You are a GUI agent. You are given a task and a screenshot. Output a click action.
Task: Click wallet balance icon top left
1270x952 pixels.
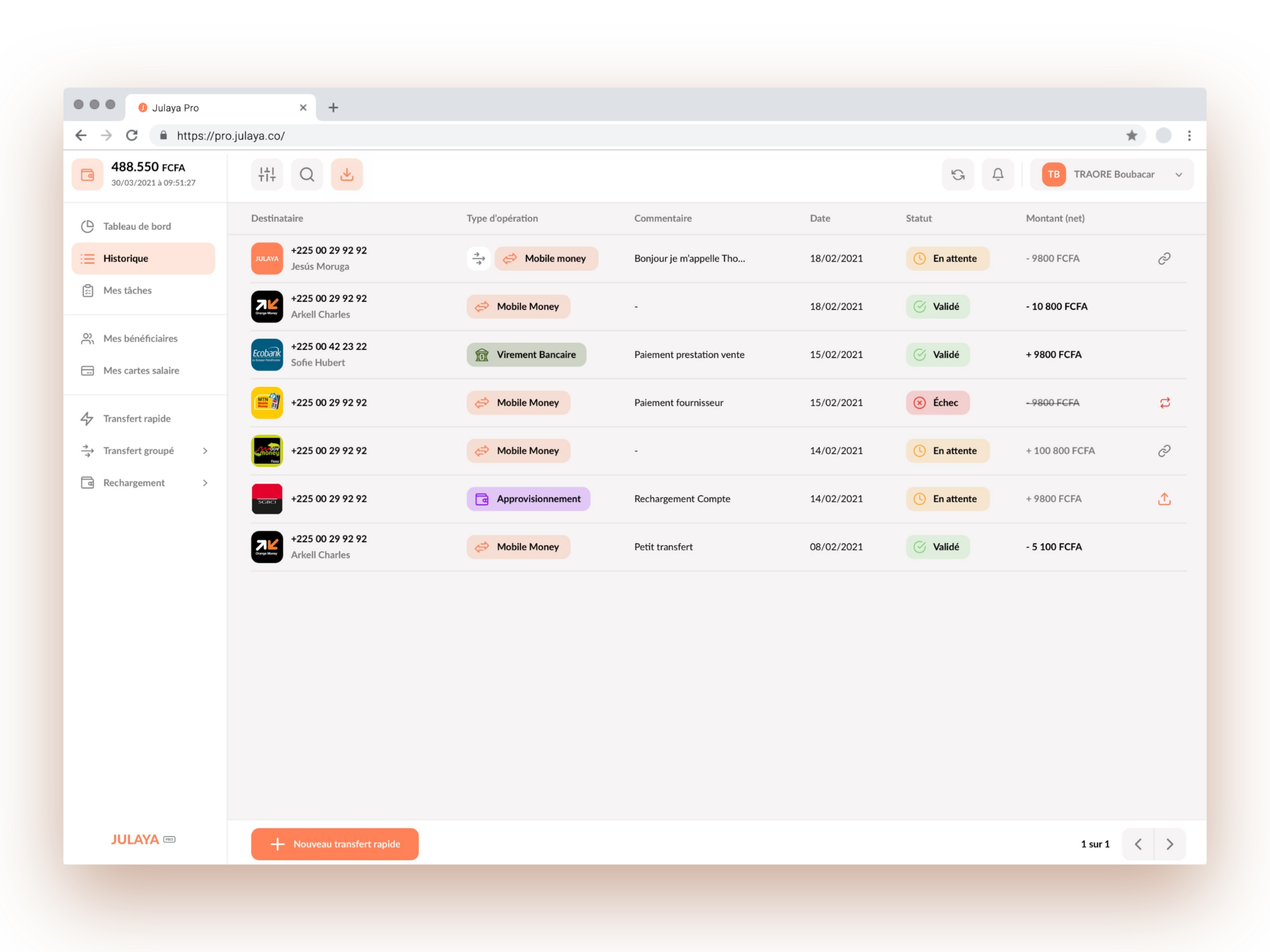88,175
